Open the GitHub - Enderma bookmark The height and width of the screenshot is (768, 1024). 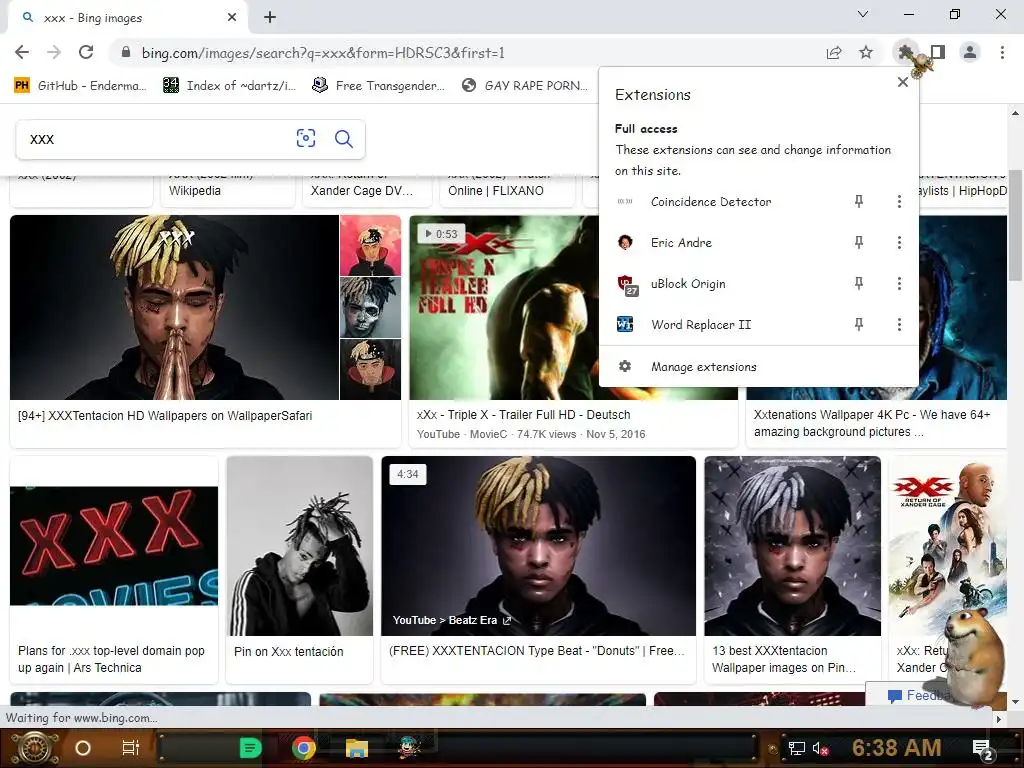tap(80, 86)
